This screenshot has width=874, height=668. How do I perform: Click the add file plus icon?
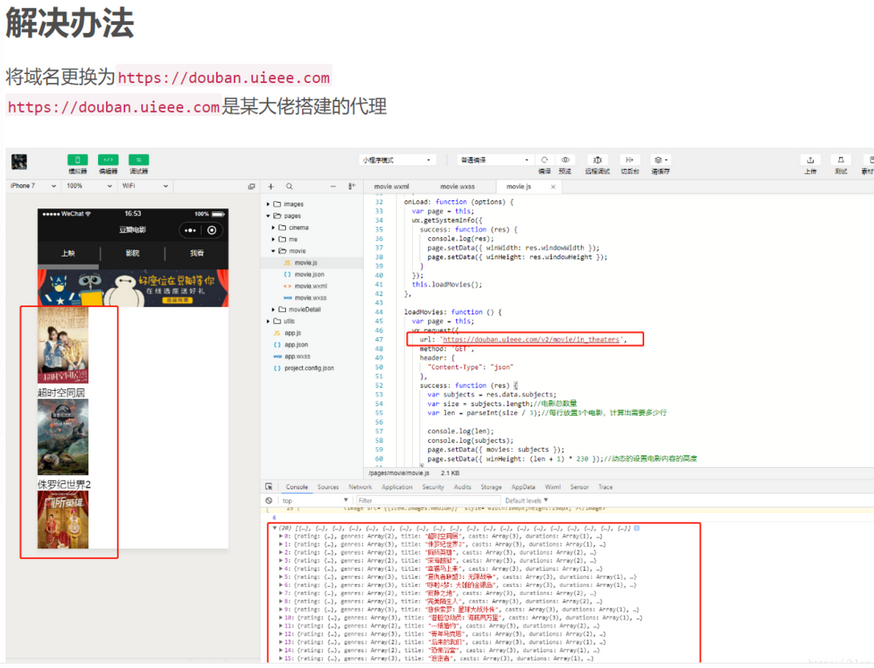(271, 186)
